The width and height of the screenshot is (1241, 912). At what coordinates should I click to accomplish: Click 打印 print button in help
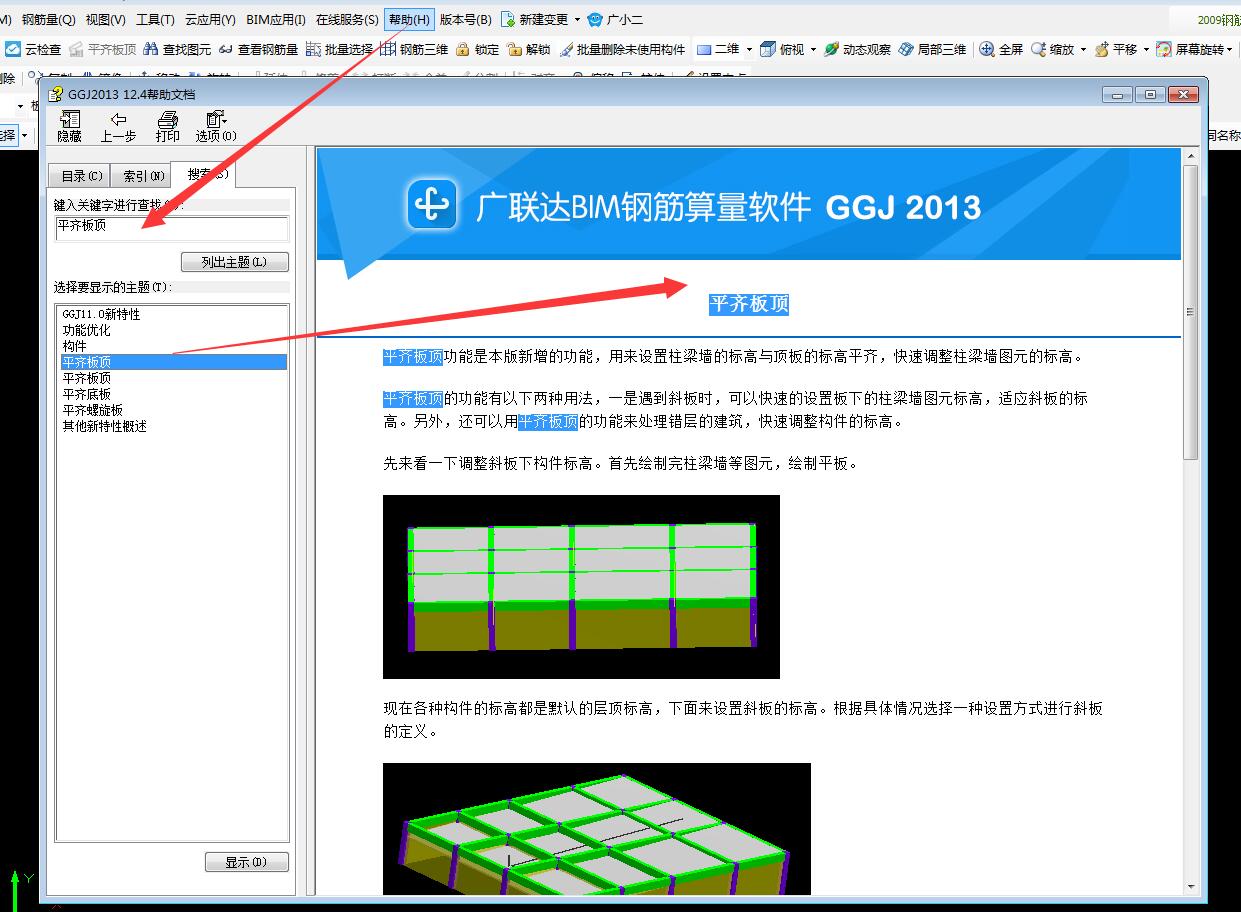pyautogui.click(x=167, y=127)
